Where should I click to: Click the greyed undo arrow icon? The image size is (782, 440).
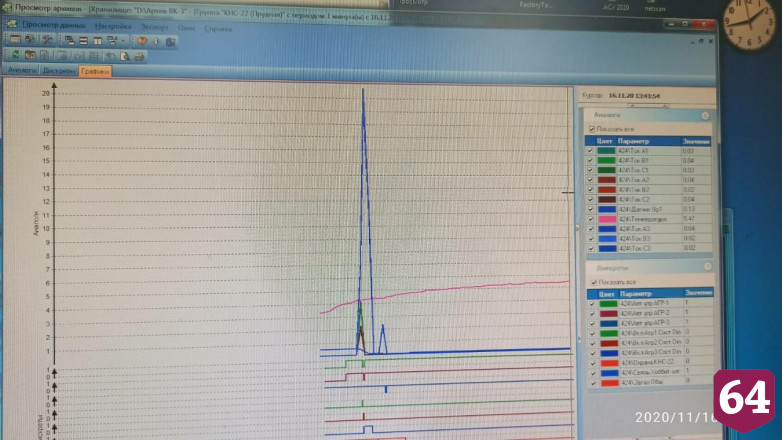(110, 56)
